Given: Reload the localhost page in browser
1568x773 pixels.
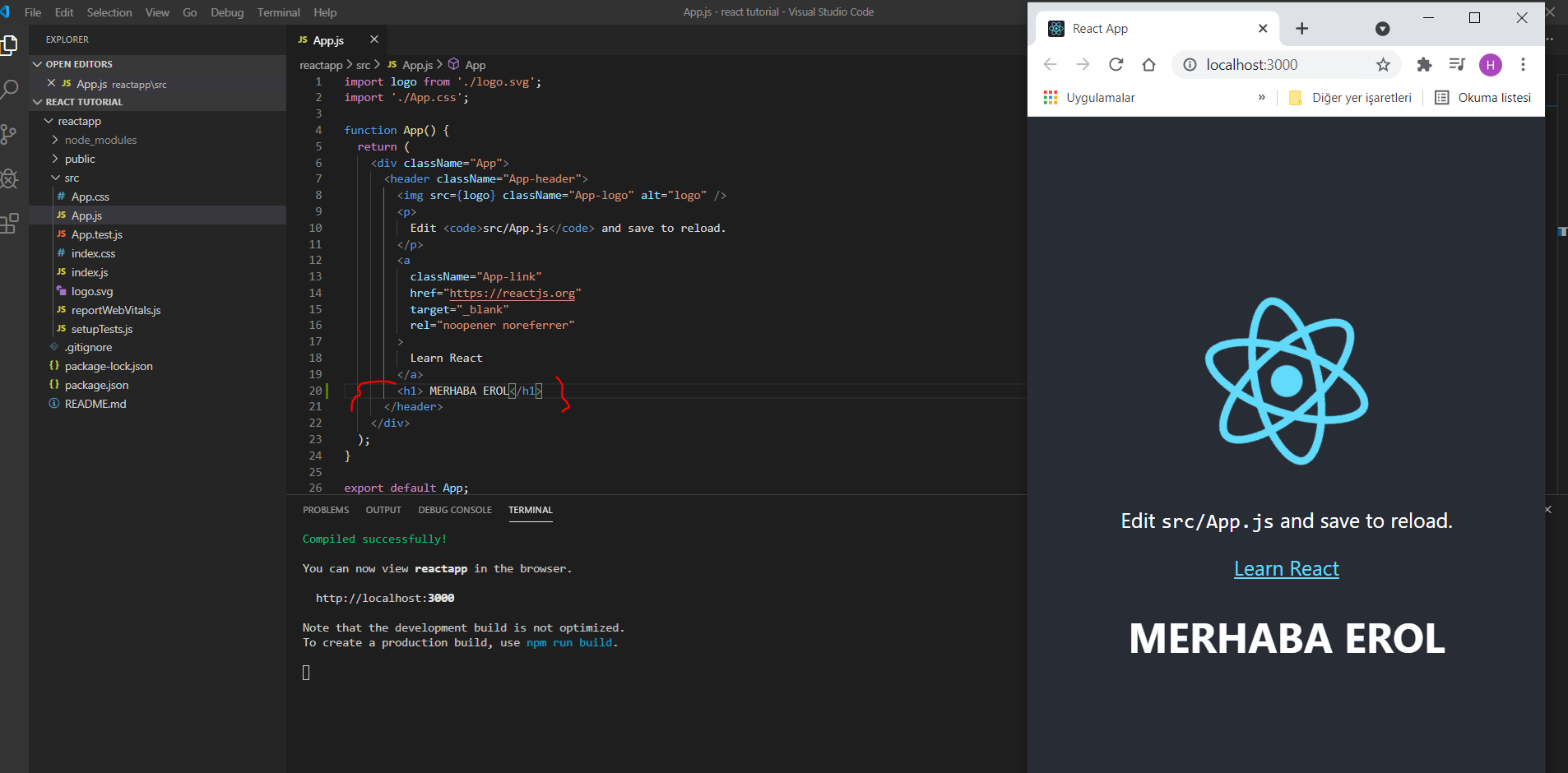Looking at the screenshot, I should pos(1116,65).
